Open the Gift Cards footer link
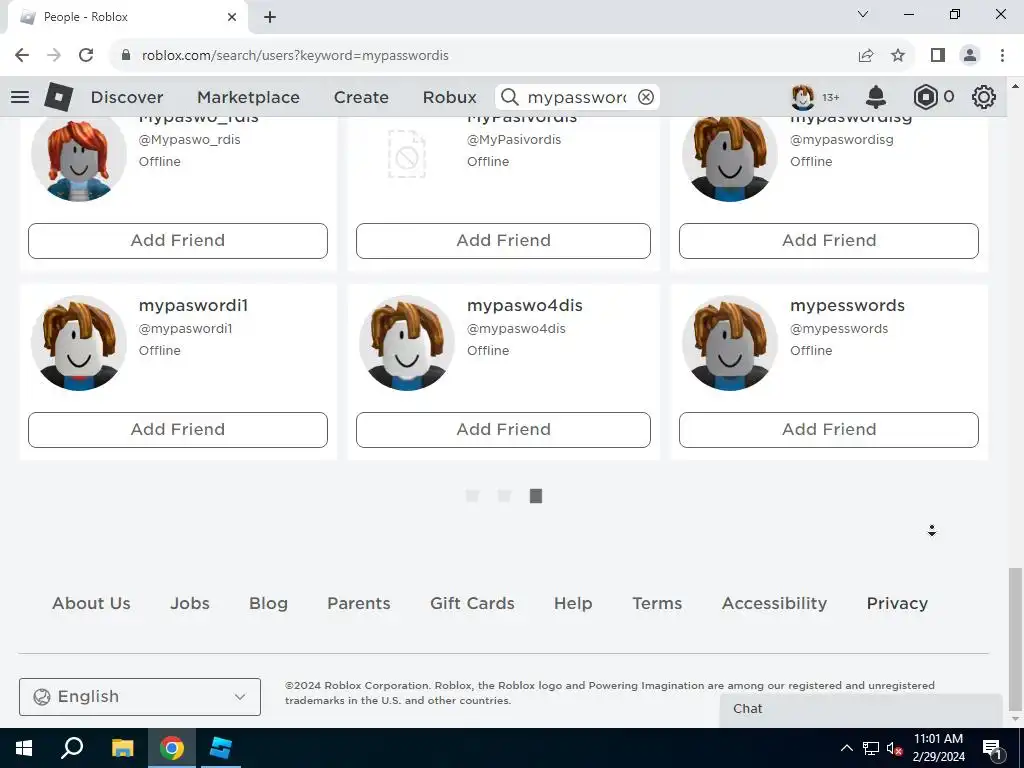 point(472,603)
